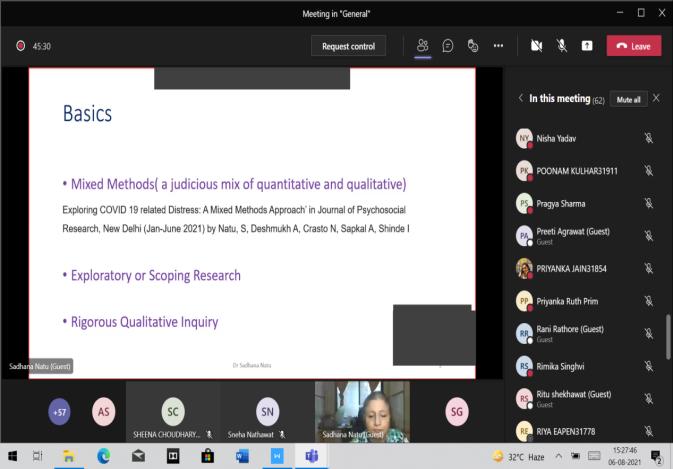Open the Share content tray
The image size is (673, 469).
pos(587,46)
